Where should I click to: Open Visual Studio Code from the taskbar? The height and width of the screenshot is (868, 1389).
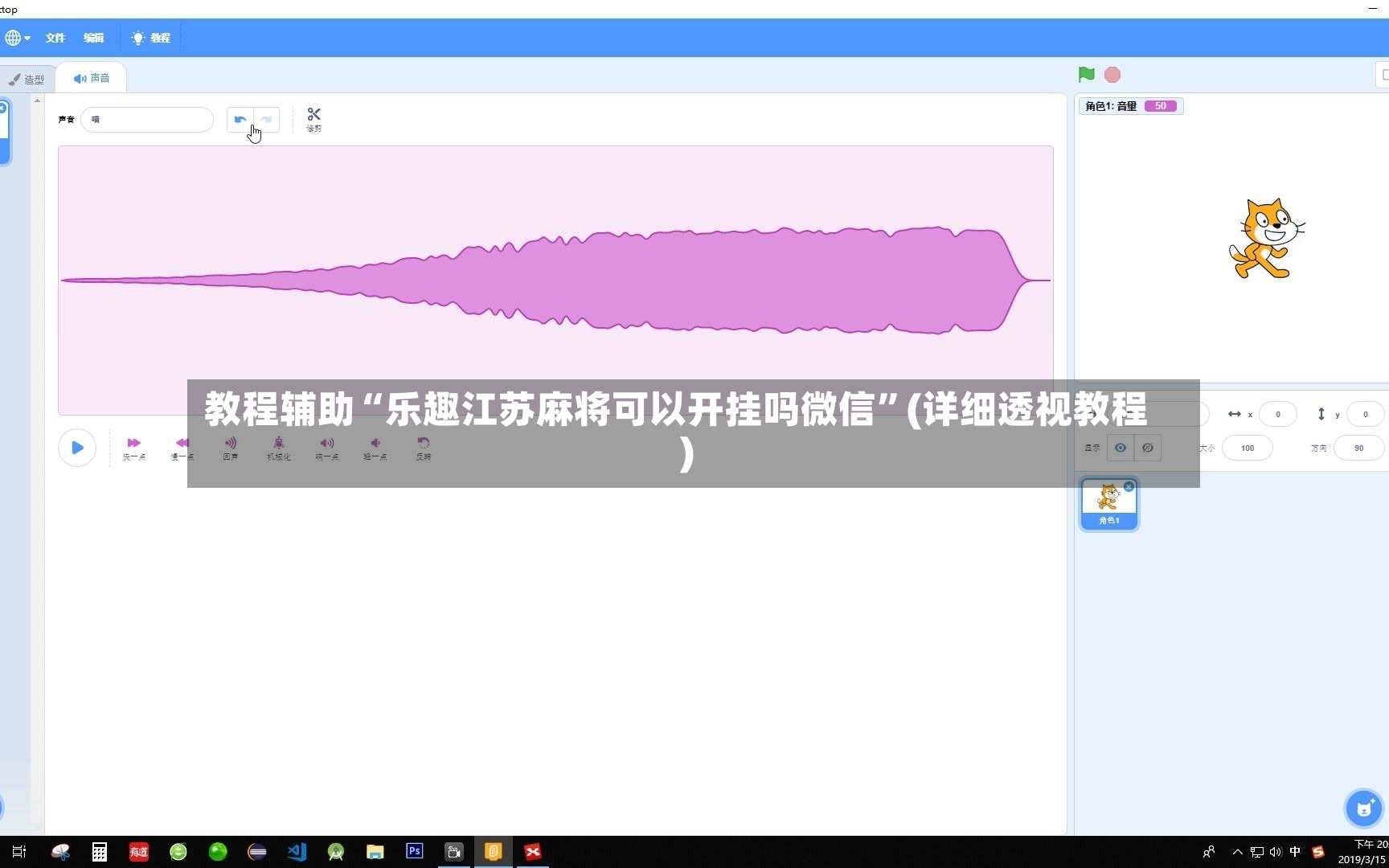297,852
